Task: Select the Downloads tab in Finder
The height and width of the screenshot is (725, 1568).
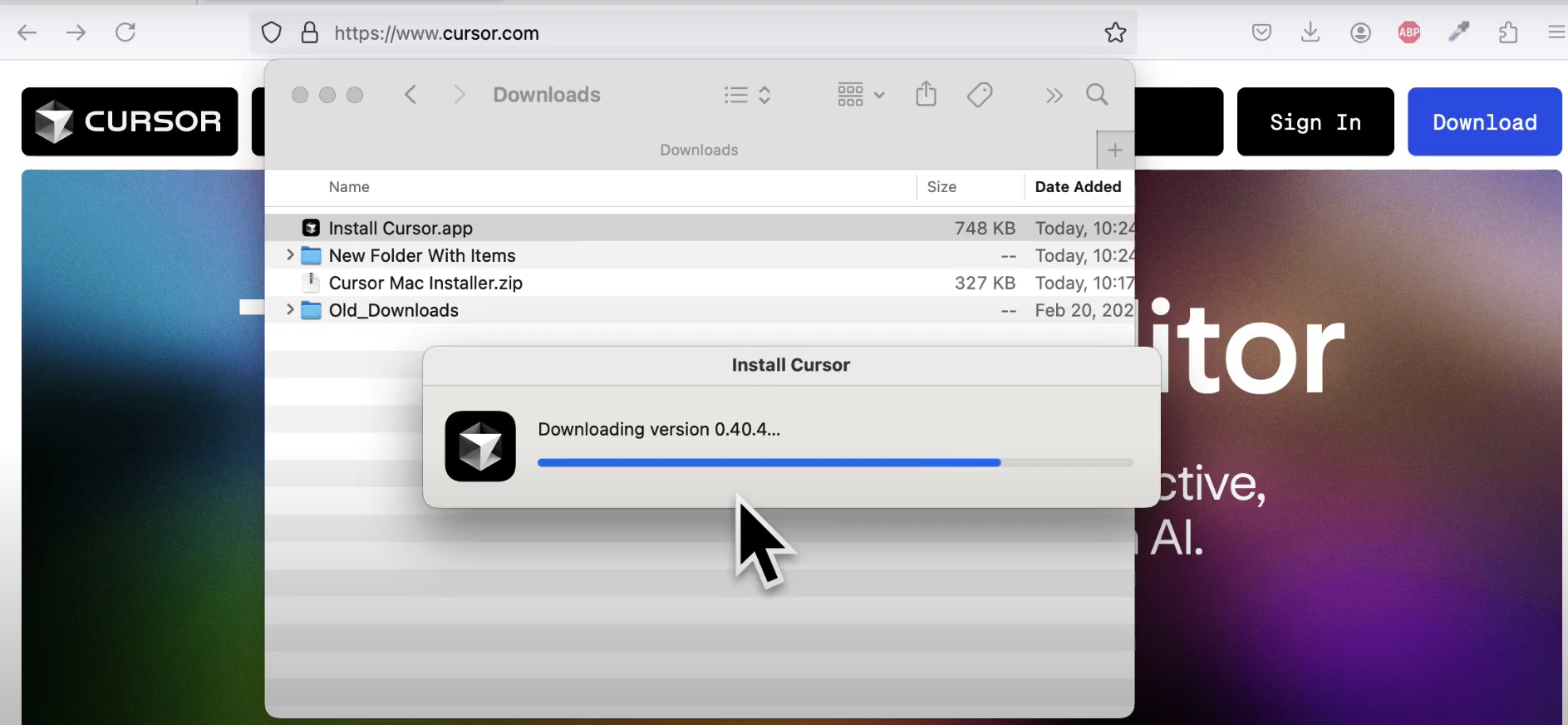Action: [699, 150]
